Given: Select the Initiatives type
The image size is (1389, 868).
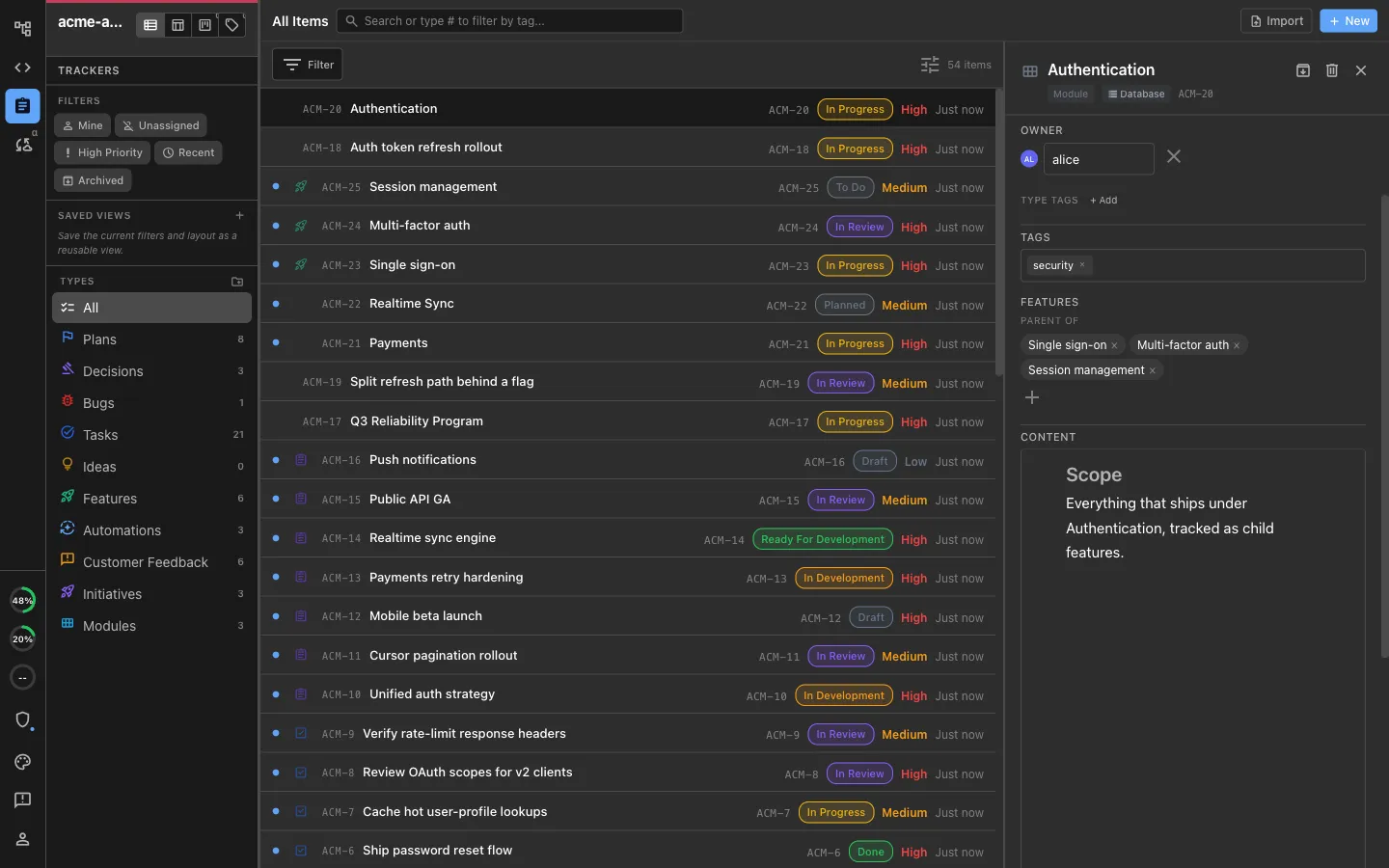Looking at the screenshot, I should point(151,594).
